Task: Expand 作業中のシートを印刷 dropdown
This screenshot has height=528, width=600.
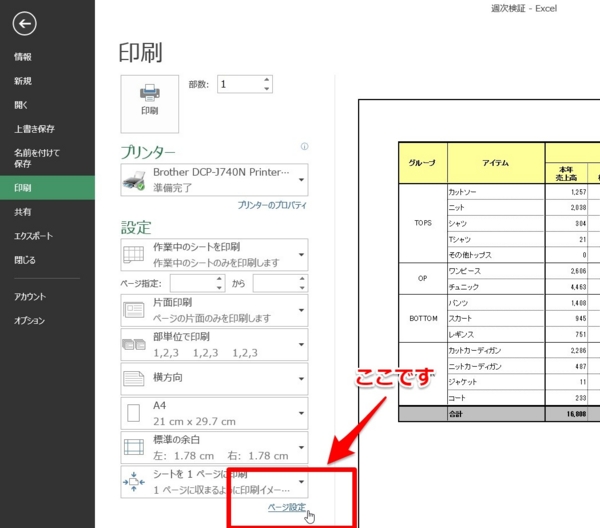Action: tap(214, 255)
